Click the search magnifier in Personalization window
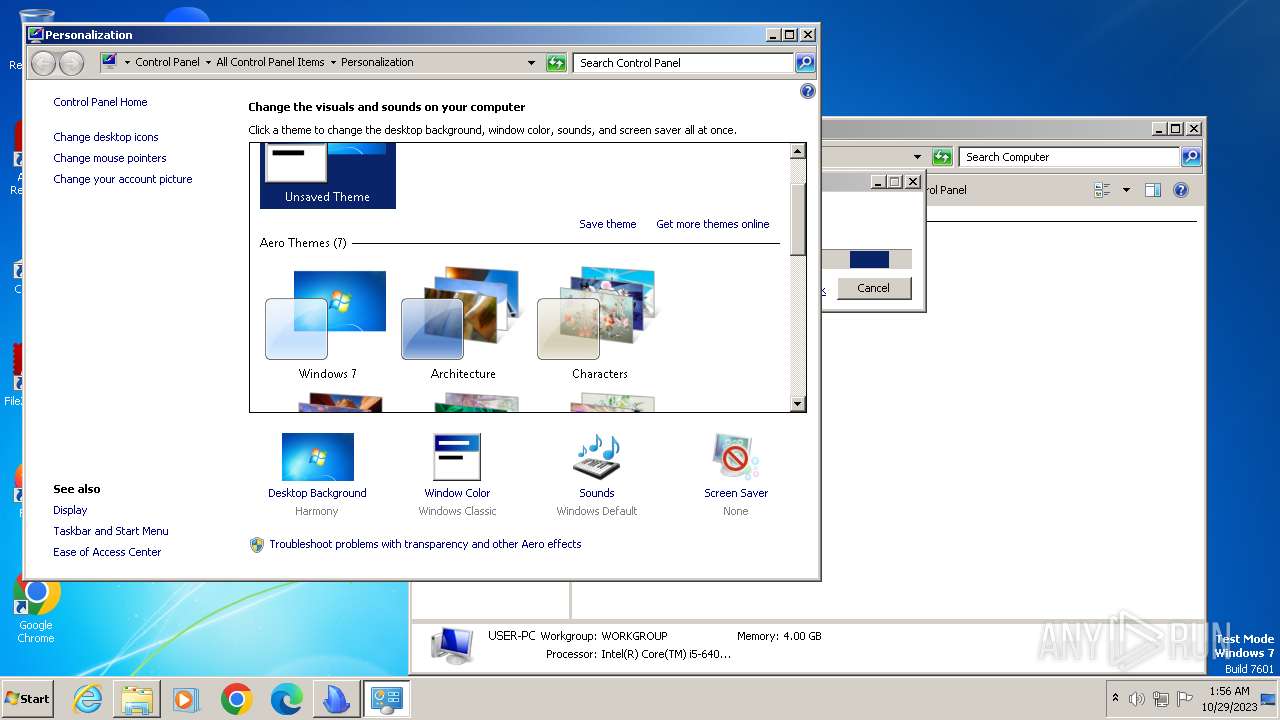This screenshot has width=1280, height=720. click(x=804, y=63)
